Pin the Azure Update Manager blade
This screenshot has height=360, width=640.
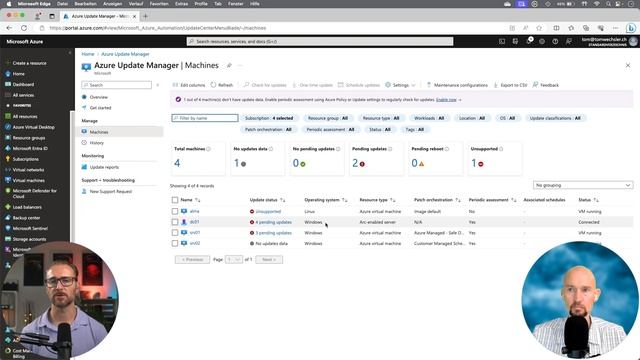click(229, 65)
